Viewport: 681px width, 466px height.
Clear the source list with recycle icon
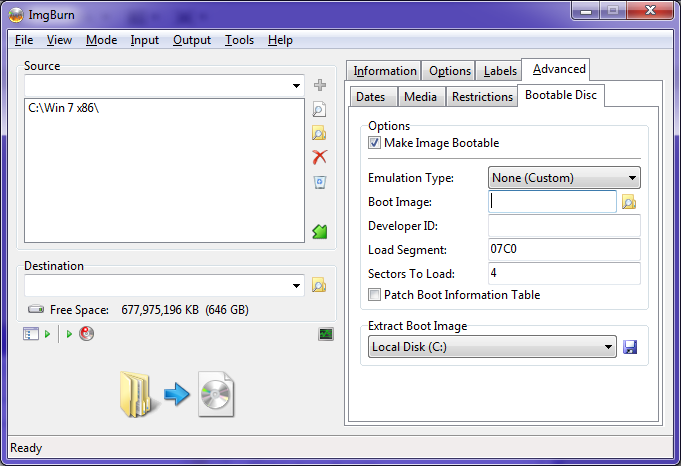coord(320,182)
